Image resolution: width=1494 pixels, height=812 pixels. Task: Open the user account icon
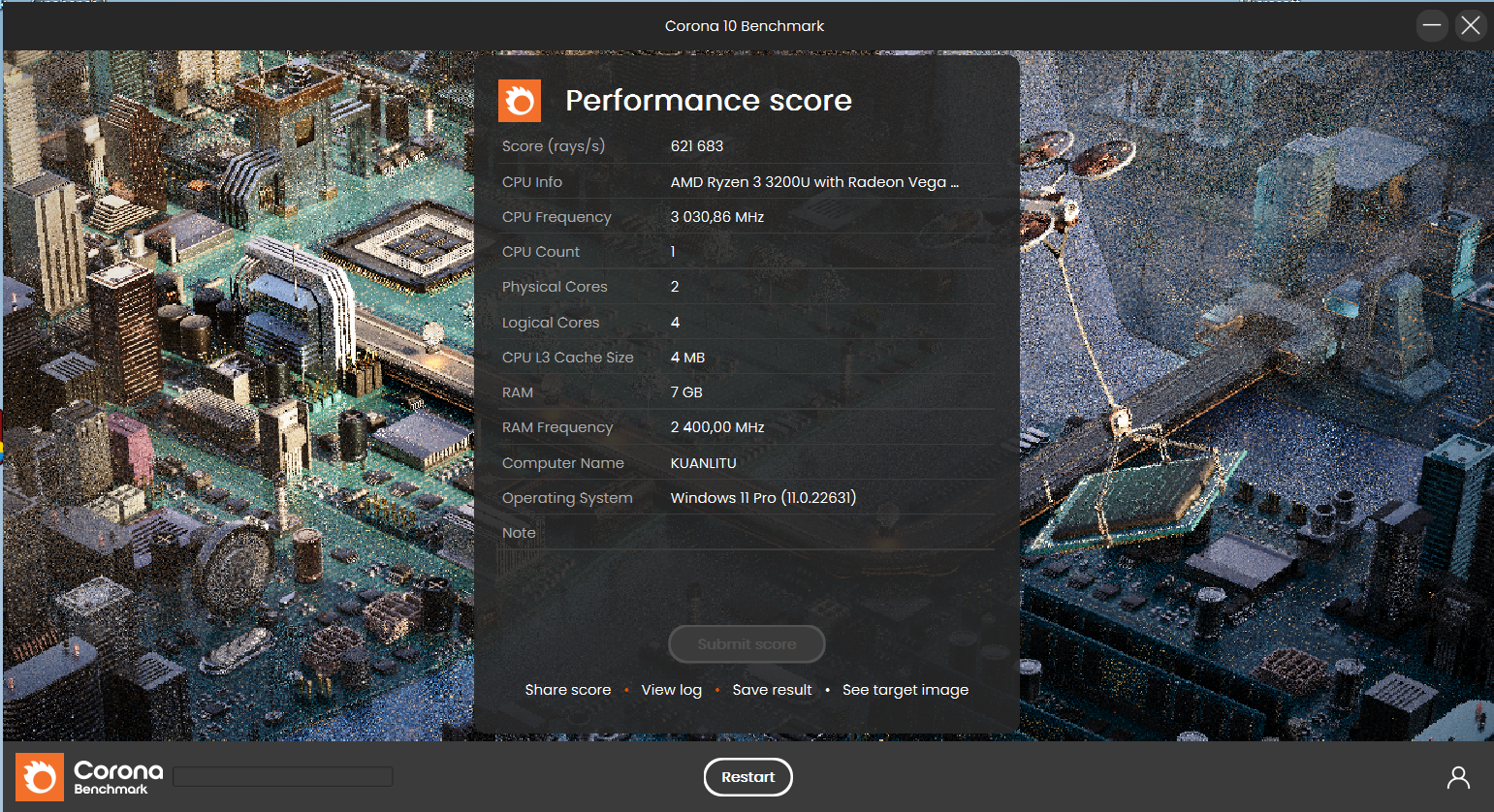(1458, 777)
